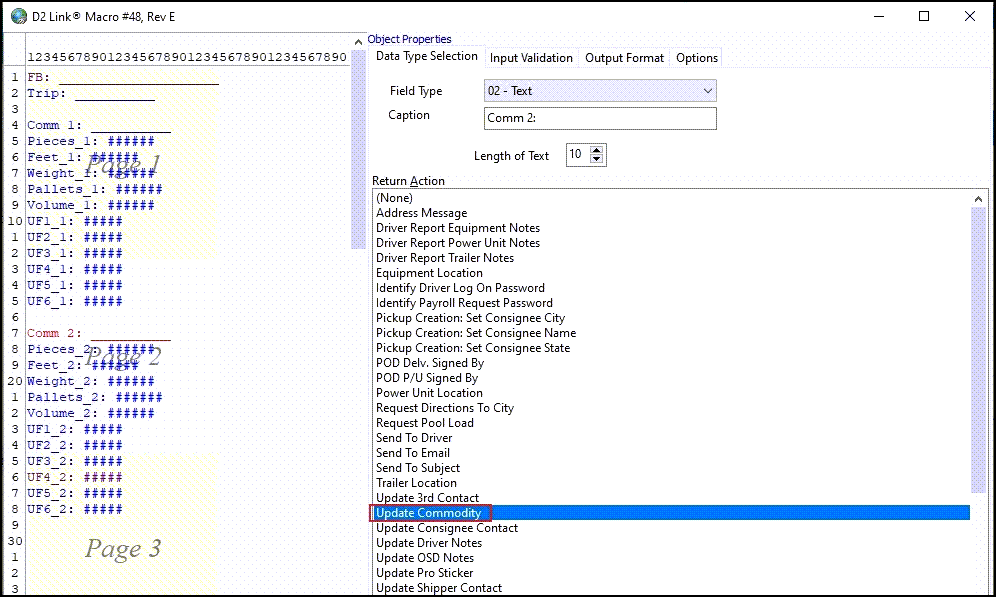Choose (None) in the Return Action list
The width and height of the screenshot is (996, 597).
pos(394,198)
